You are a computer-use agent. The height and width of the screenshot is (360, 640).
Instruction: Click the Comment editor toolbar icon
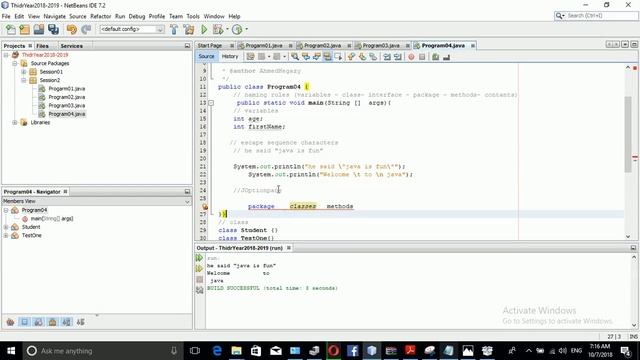click(436, 57)
